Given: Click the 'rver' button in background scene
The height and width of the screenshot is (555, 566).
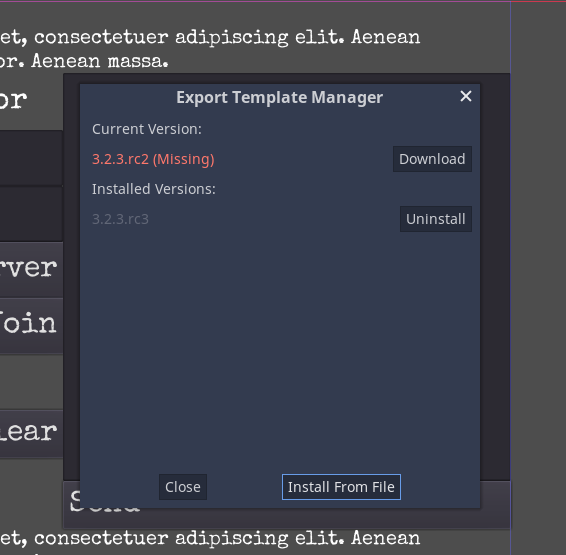Looking at the screenshot, I should [x=31, y=270].
